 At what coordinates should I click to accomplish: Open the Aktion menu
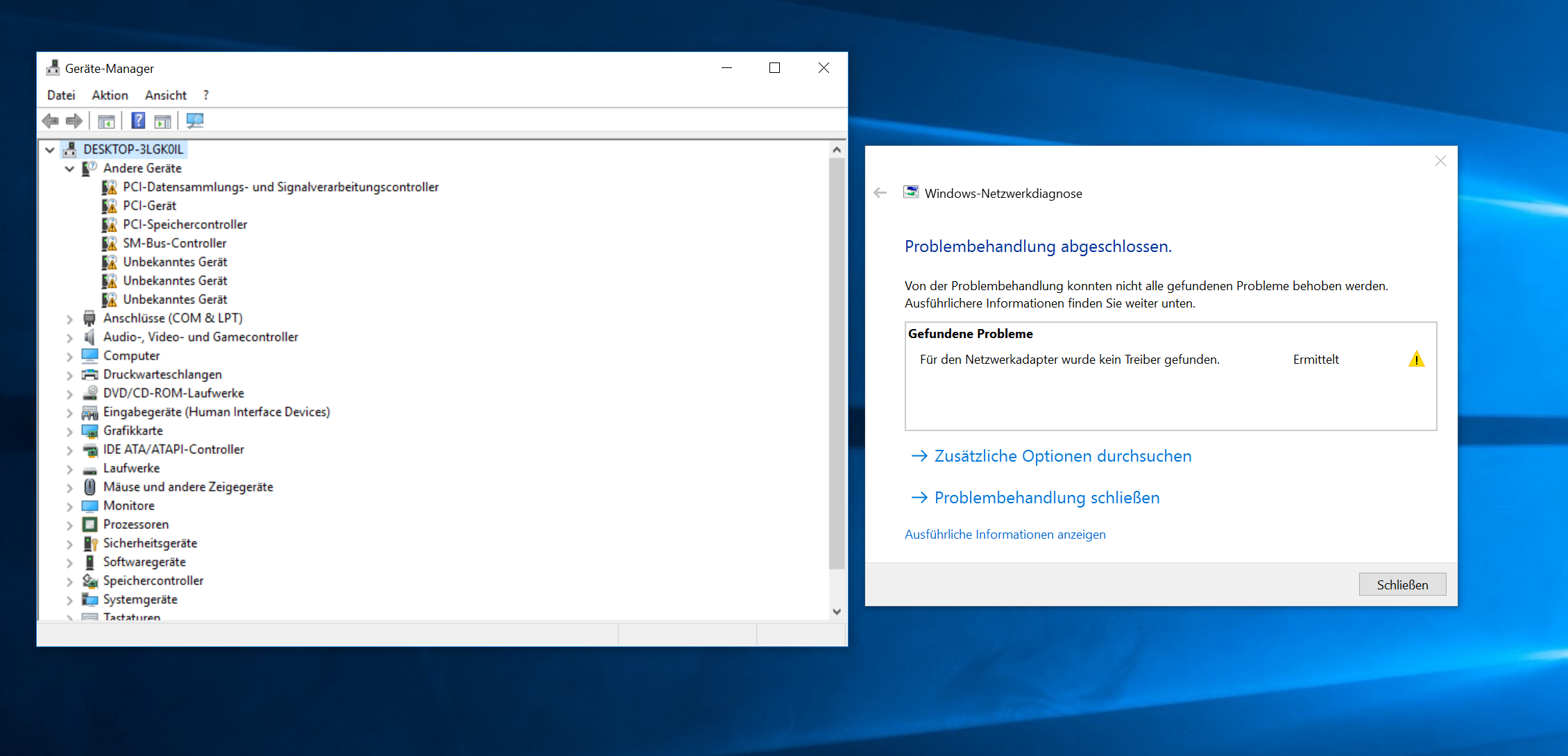[x=110, y=95]
